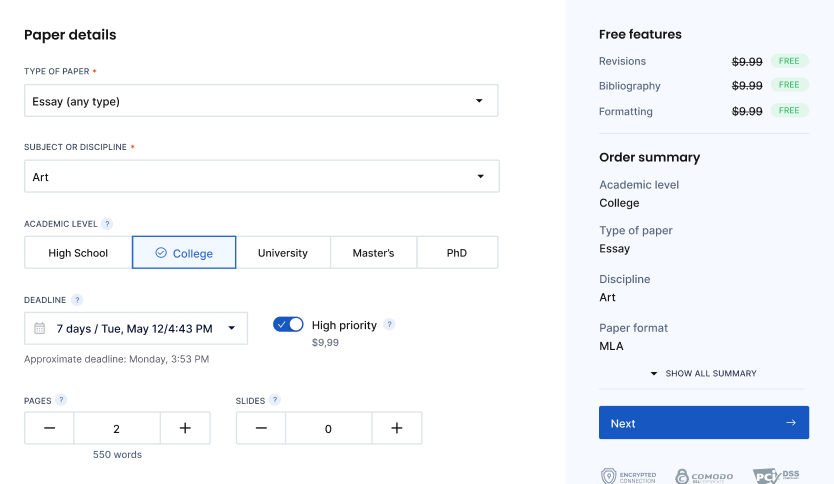The height and width of the screenshot is (484, 834).
Task: Click the pages number input field
Action: click(x=116, y=428)
